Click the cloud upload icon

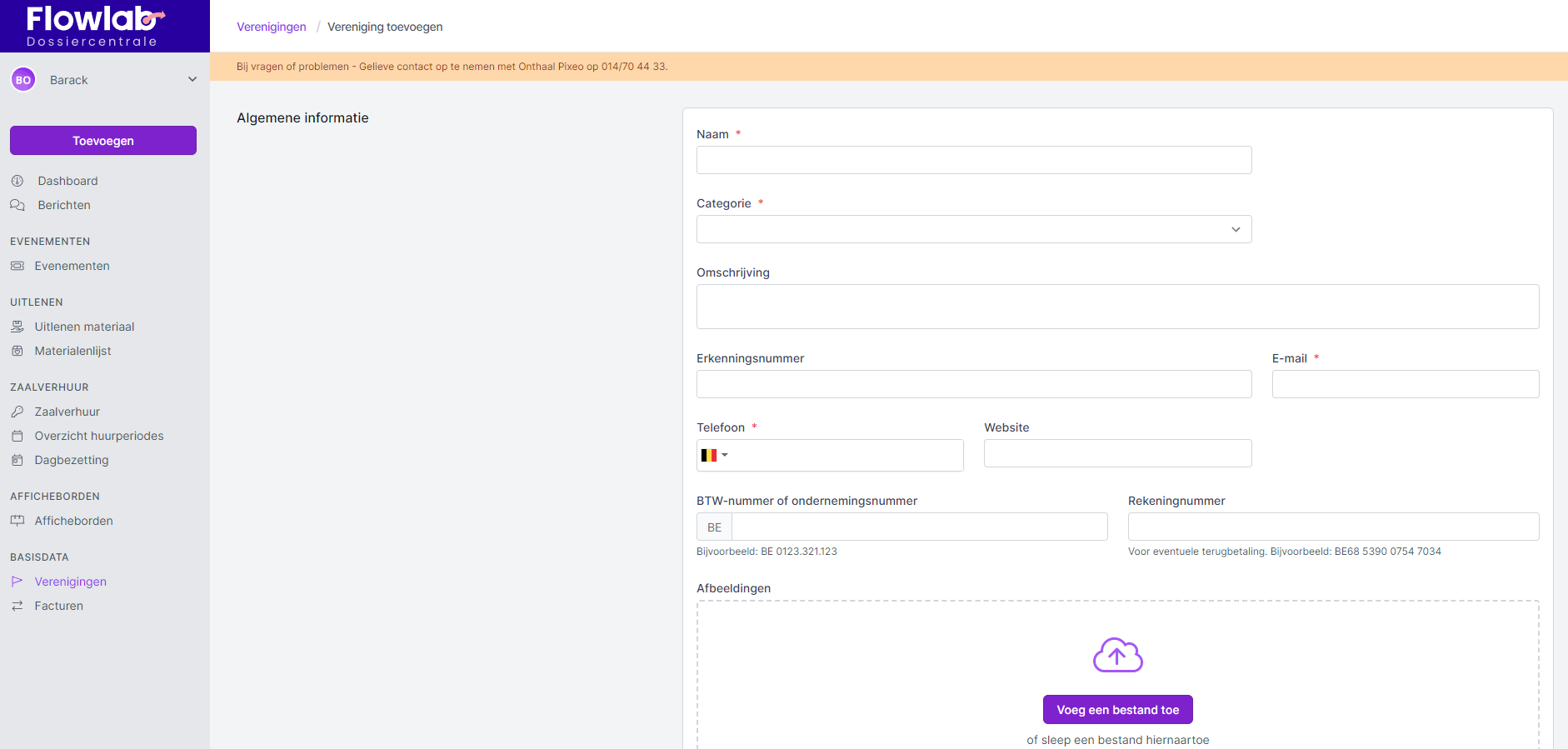(1117, 655)
